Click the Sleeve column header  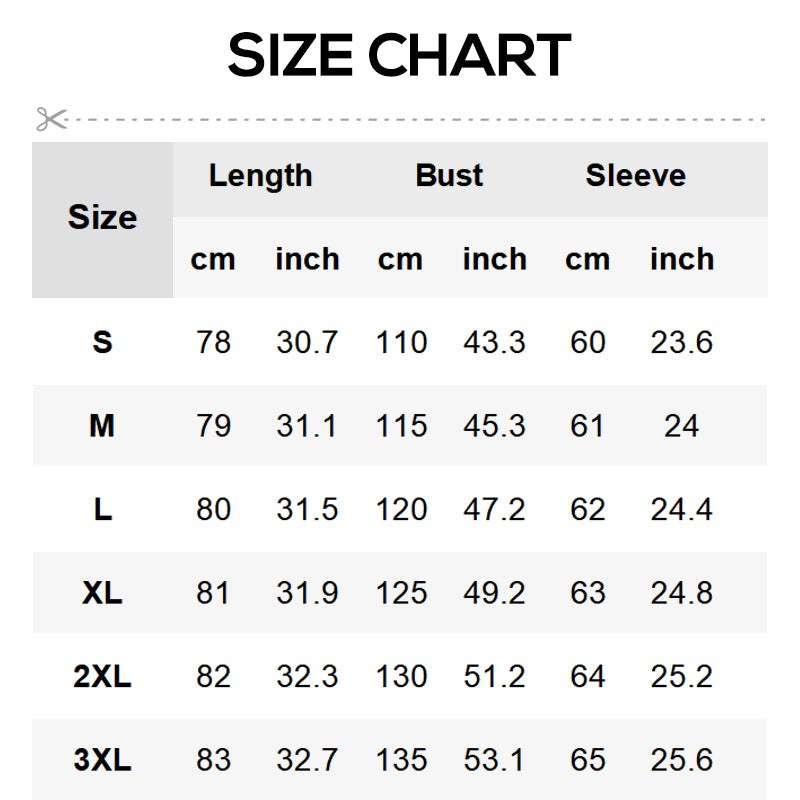[x=635, y=176]
